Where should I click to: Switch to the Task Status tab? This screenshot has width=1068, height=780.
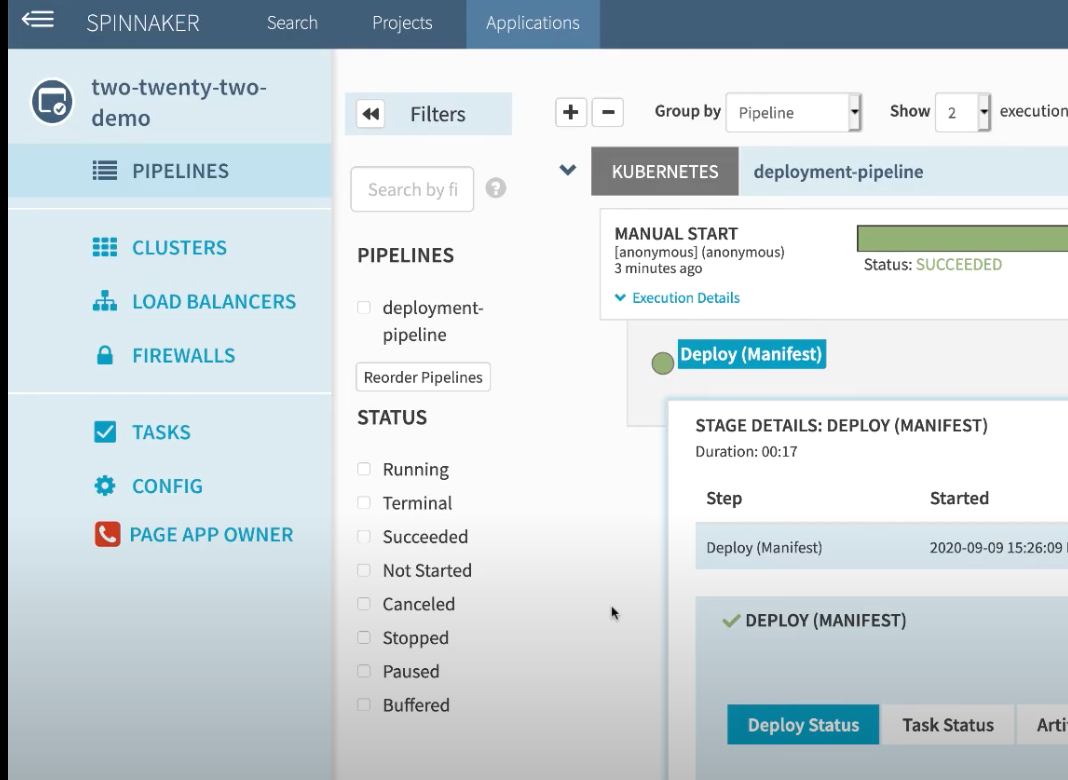click(x=947, y=724)
